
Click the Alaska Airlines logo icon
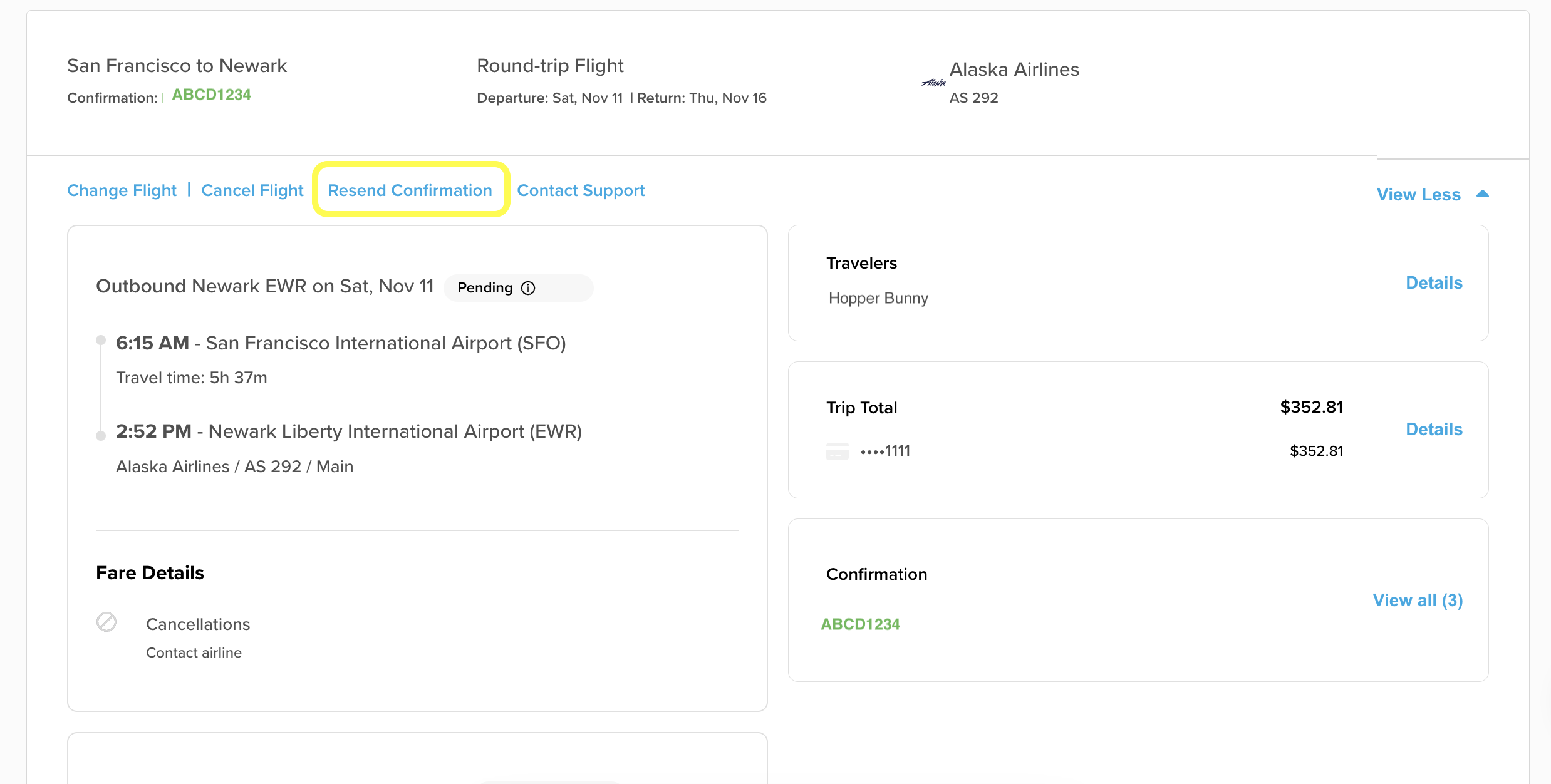coord(933,83)
